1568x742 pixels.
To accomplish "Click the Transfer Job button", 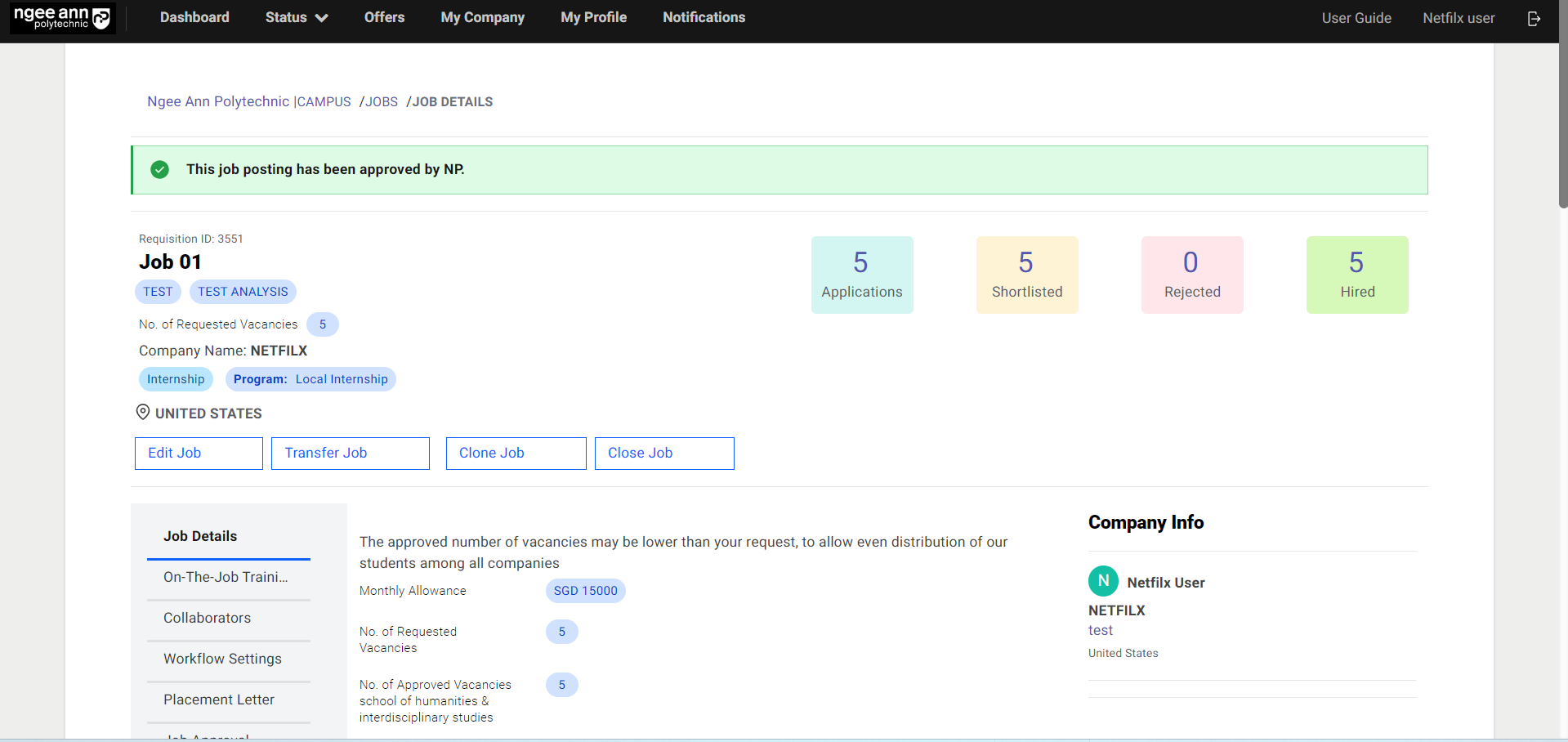I will [350, 453].
